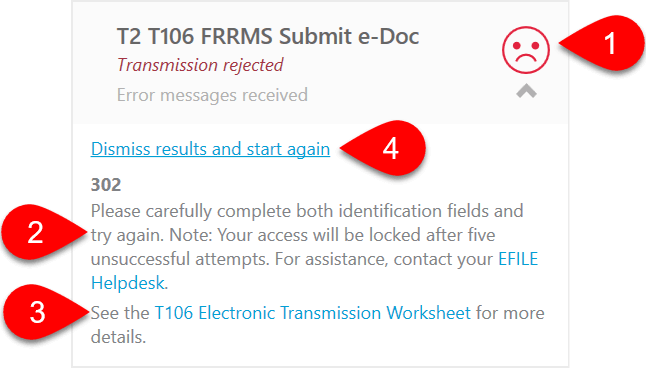The width and height of the screenshot is (646, 368).
Task: Collapse error details with the up chevron
Action: 526,91
